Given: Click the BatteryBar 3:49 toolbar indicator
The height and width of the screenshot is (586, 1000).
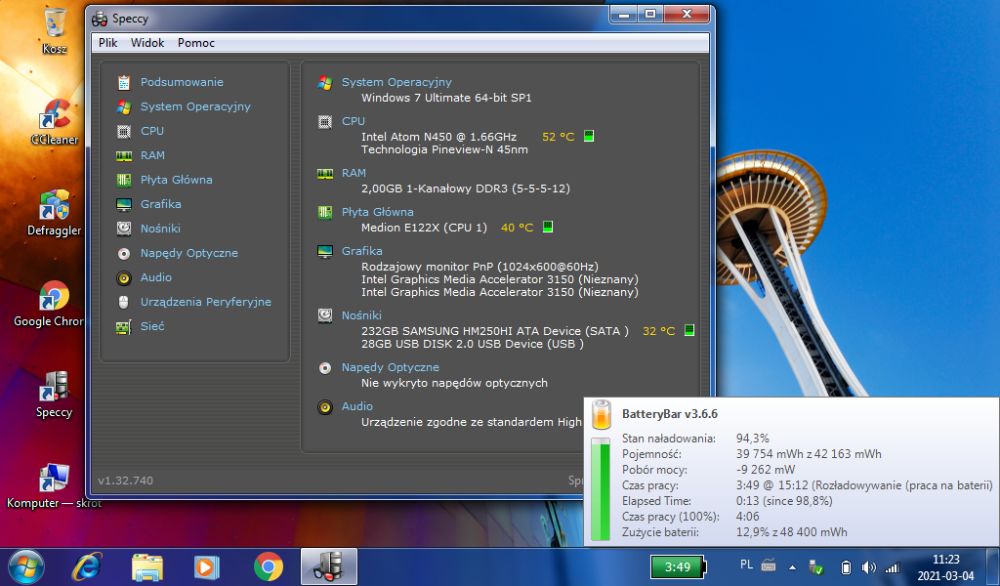Looking at the screenshot, I should coord(679,567).
